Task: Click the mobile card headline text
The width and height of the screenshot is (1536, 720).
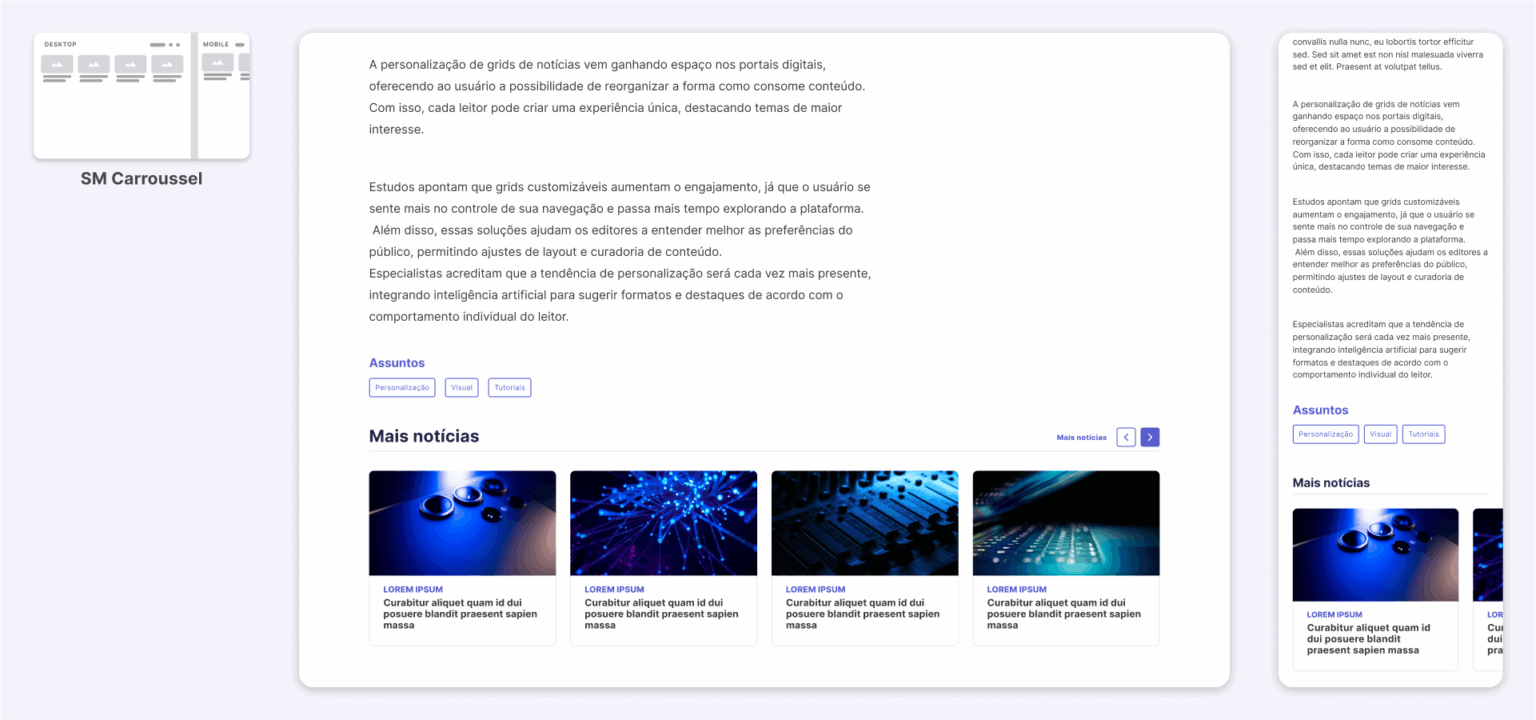Action: (1369, 639)
